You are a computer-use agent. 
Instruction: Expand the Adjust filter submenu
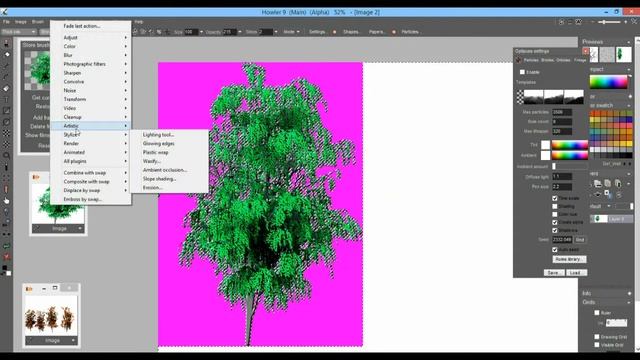click(x=91, y=38)
